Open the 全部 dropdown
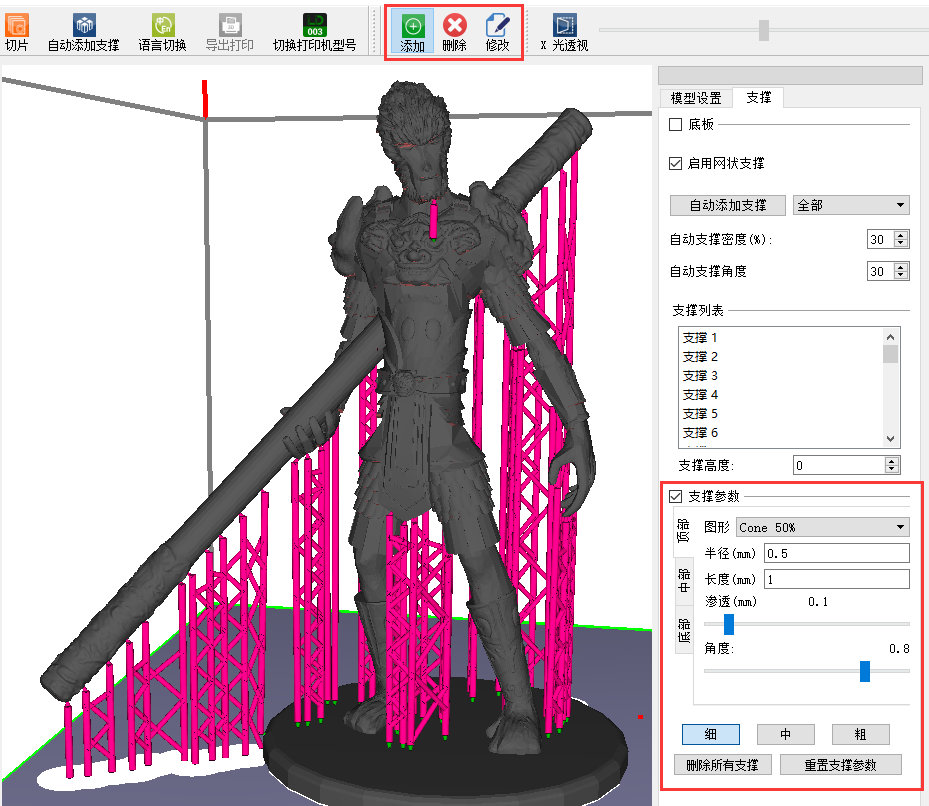This screenshot has width=929, height=806. pyautogui.click(x=851, y=205)
